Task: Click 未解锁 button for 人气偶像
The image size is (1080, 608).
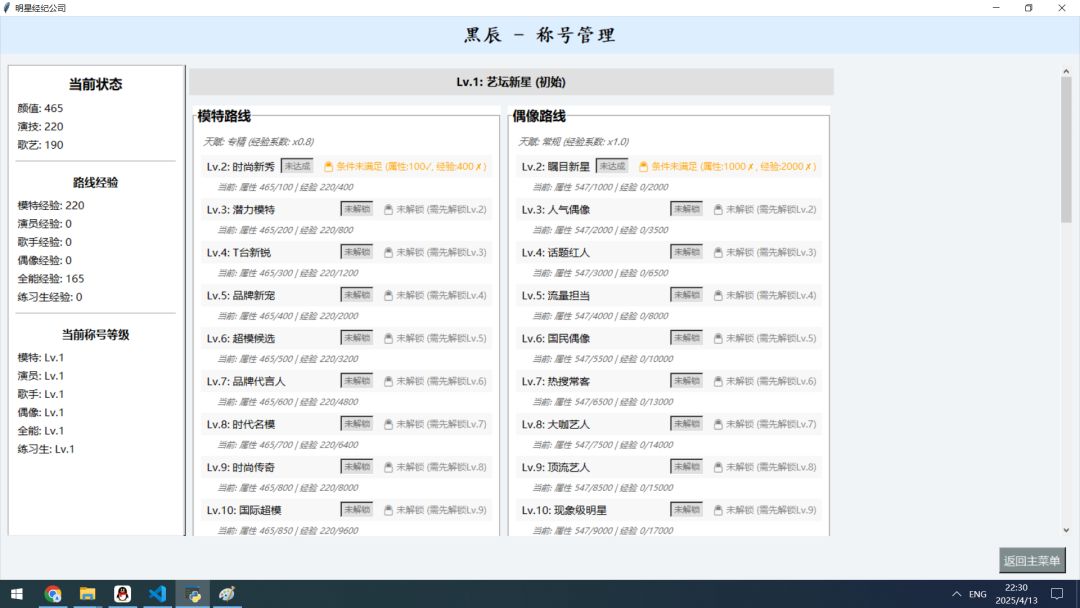Action: coord(687,209)
